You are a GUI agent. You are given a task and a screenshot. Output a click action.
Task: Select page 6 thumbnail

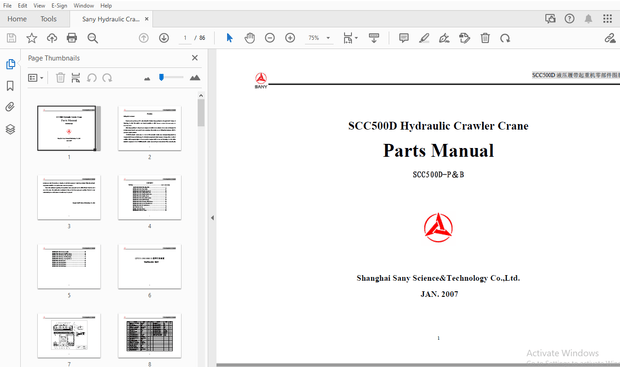pos(149,267)
